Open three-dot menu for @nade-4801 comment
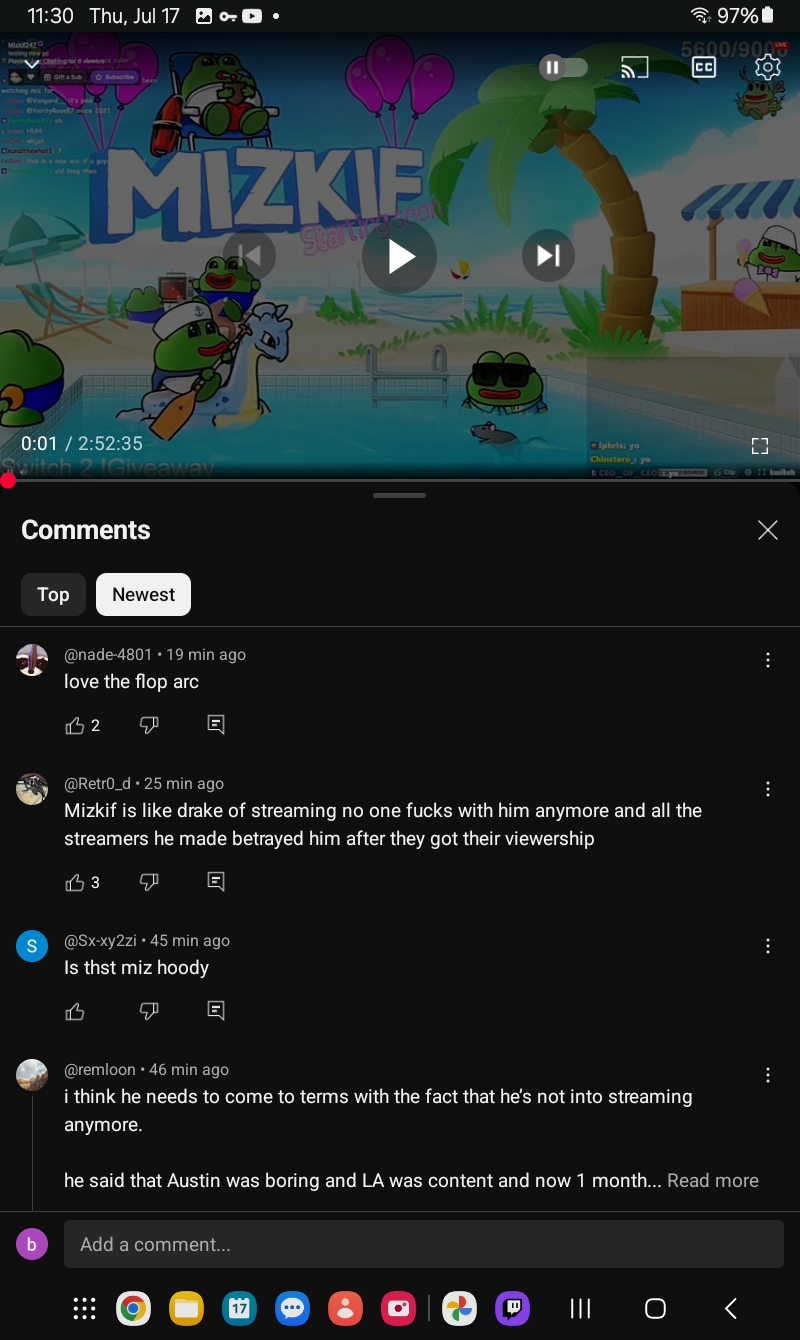Screen dimensions: 800x1340 click(x=768, y=660)
